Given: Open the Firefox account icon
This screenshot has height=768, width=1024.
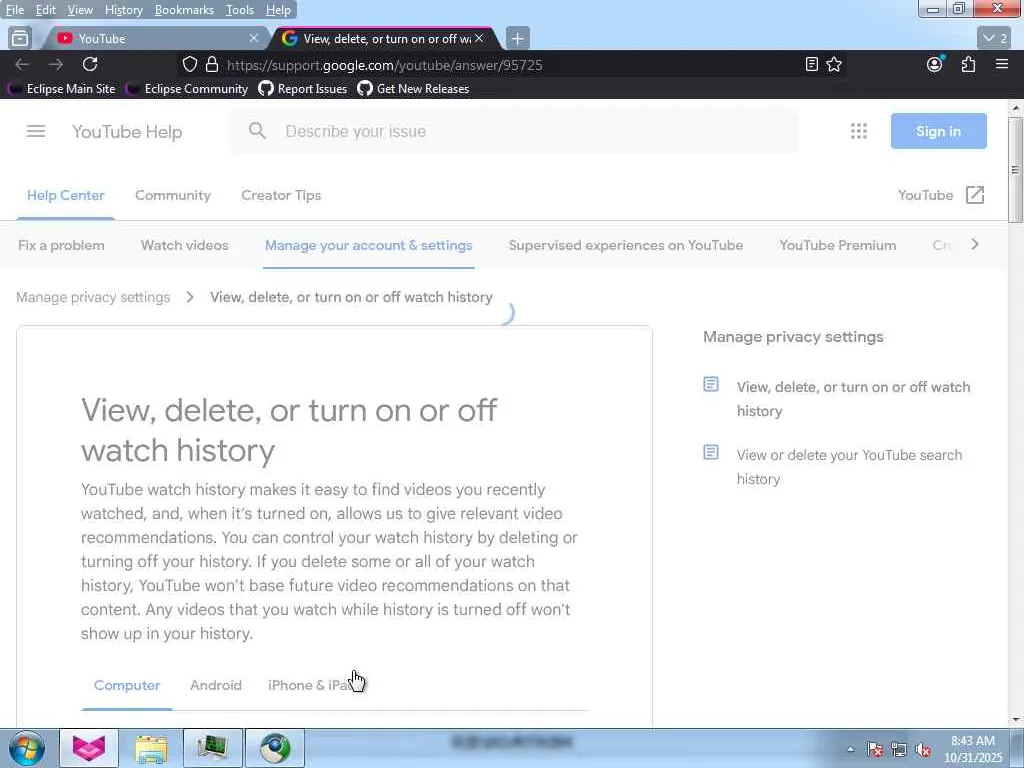Looking at the screenshot, I should pyautogui.click(x=935, y=64).
